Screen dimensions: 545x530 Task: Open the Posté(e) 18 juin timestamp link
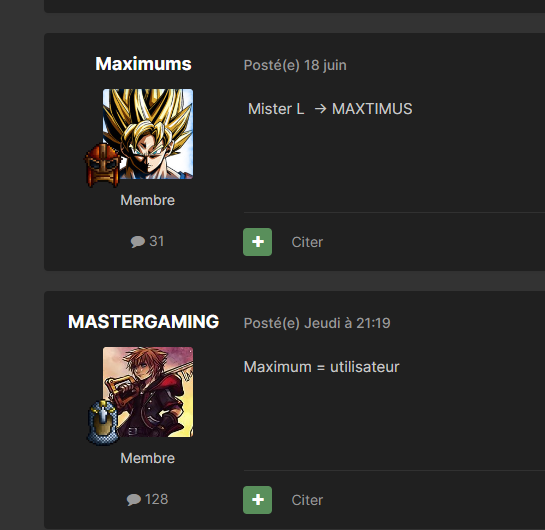295,65
